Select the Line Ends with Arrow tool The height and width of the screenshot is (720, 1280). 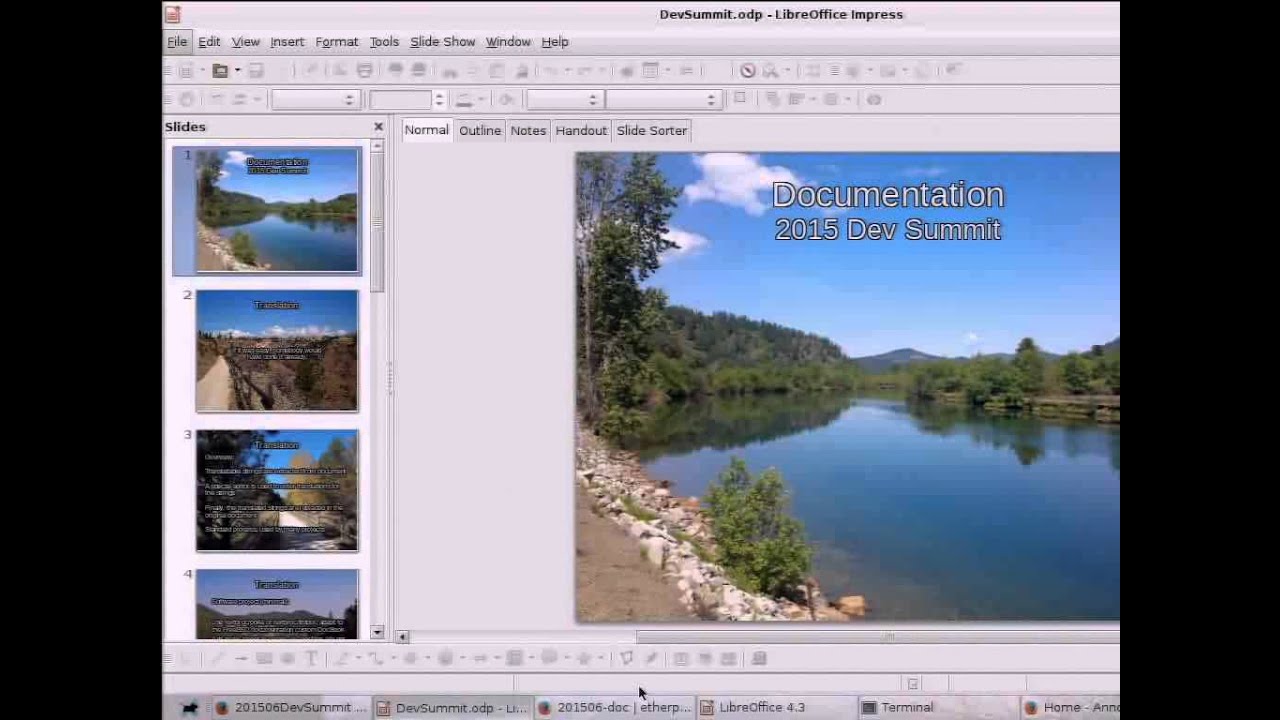coord(241,658)
